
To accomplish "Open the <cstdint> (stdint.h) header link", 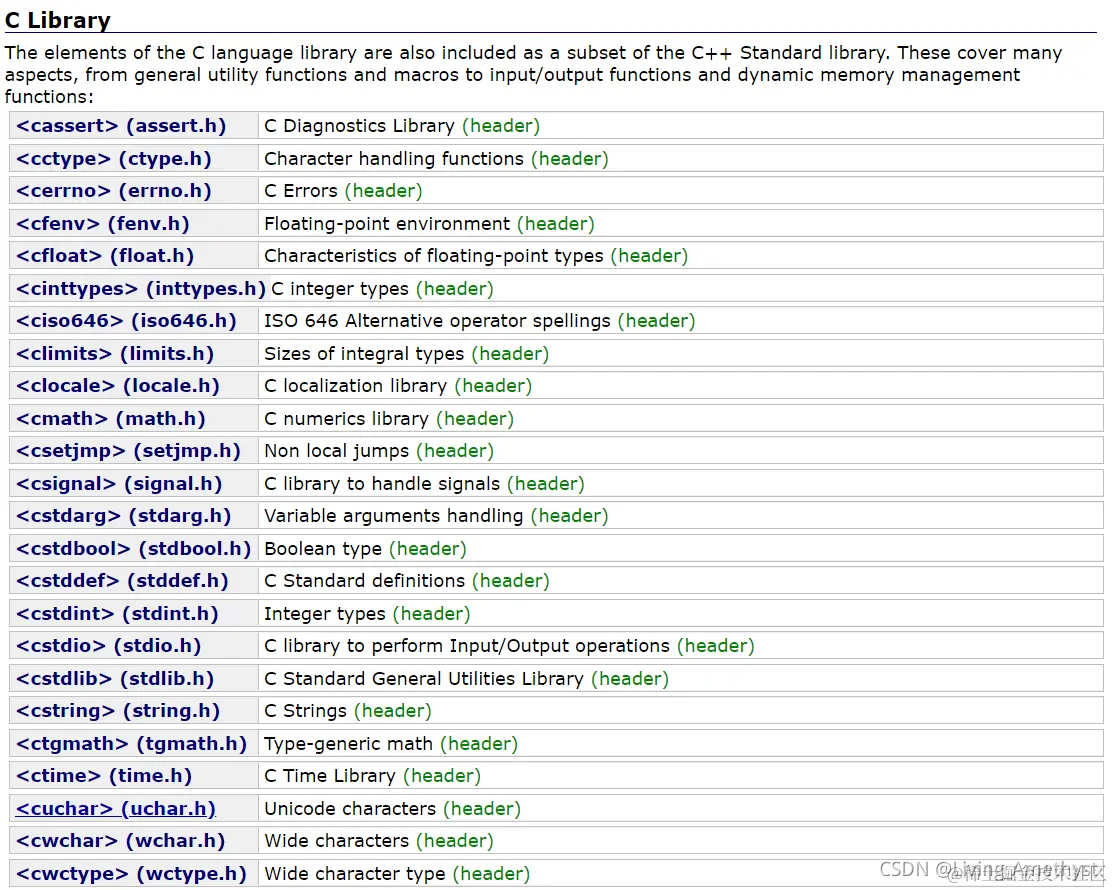I will pyautogui.click(x=117, y=613).
